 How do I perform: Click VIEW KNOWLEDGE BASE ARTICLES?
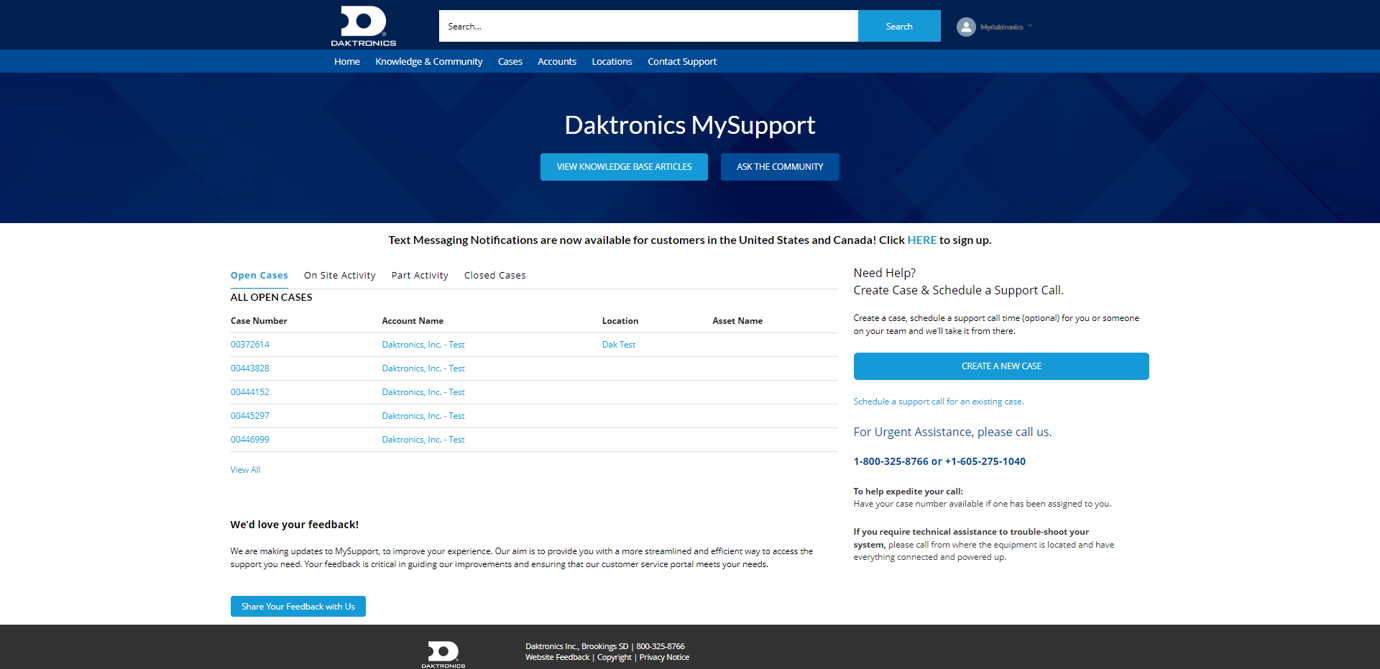623,166
